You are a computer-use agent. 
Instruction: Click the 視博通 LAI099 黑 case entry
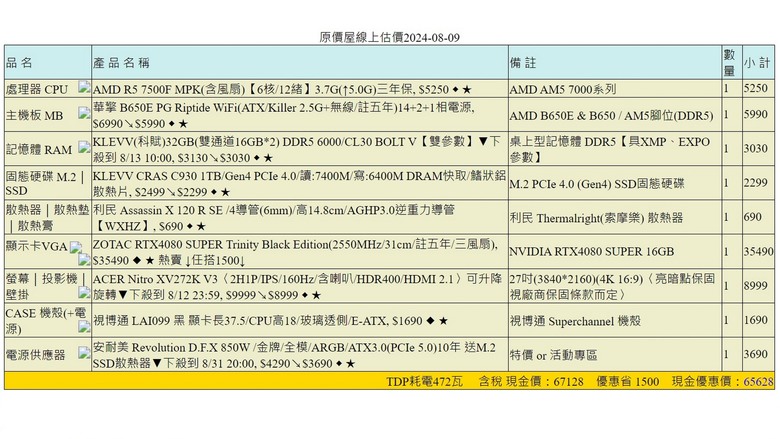pos(299,320)
